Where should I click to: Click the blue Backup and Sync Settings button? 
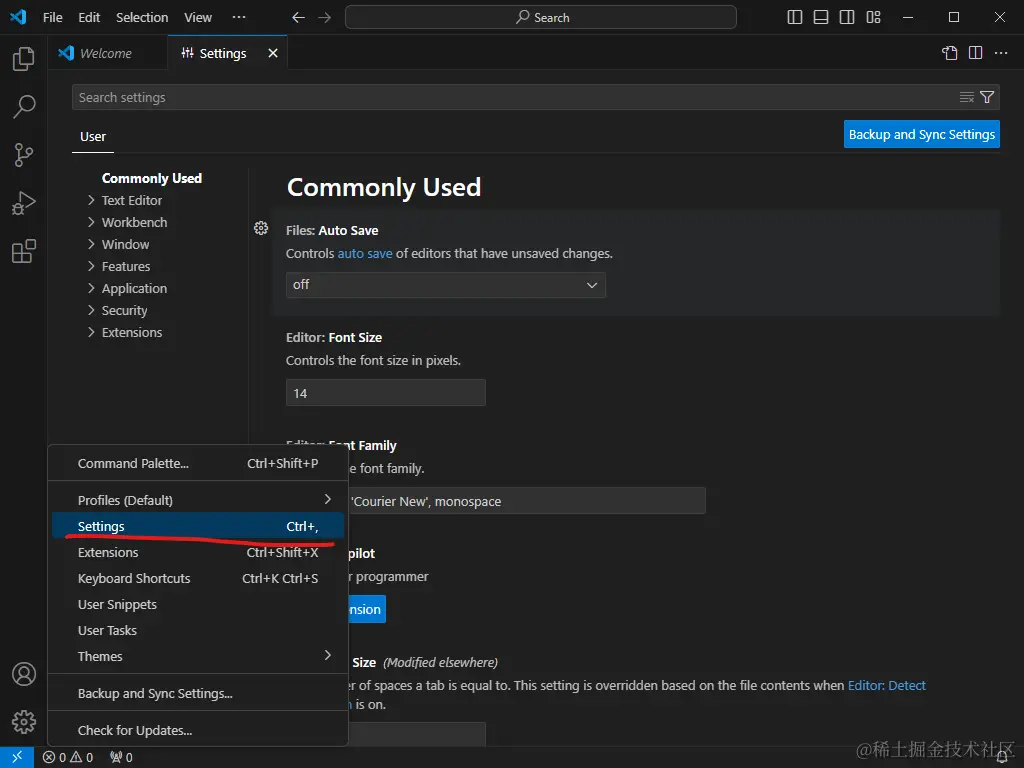point(921,134)
